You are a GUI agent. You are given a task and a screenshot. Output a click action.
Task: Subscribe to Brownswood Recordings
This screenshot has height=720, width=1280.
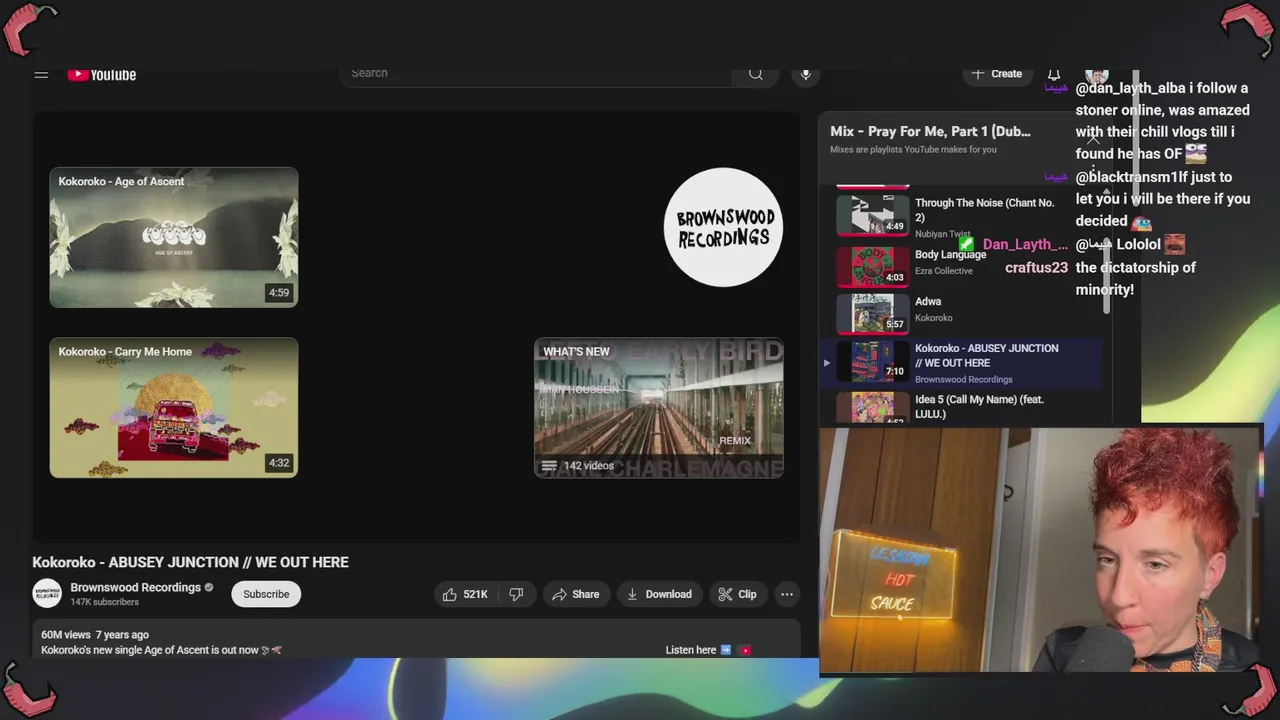266,594
